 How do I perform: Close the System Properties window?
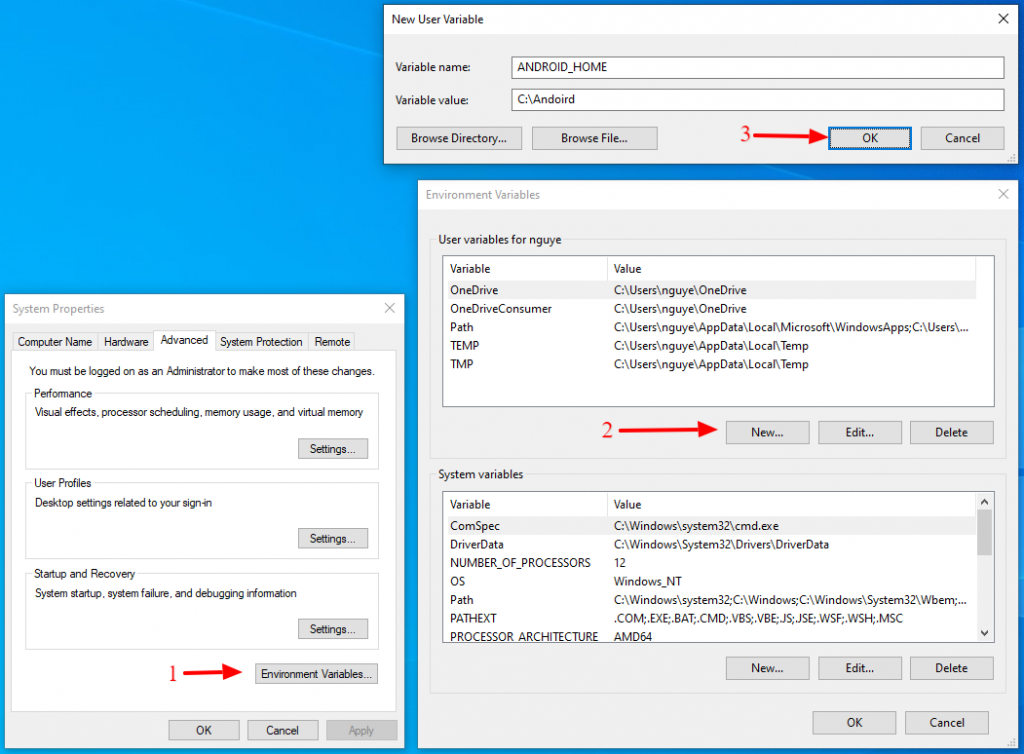pos(389,309)
